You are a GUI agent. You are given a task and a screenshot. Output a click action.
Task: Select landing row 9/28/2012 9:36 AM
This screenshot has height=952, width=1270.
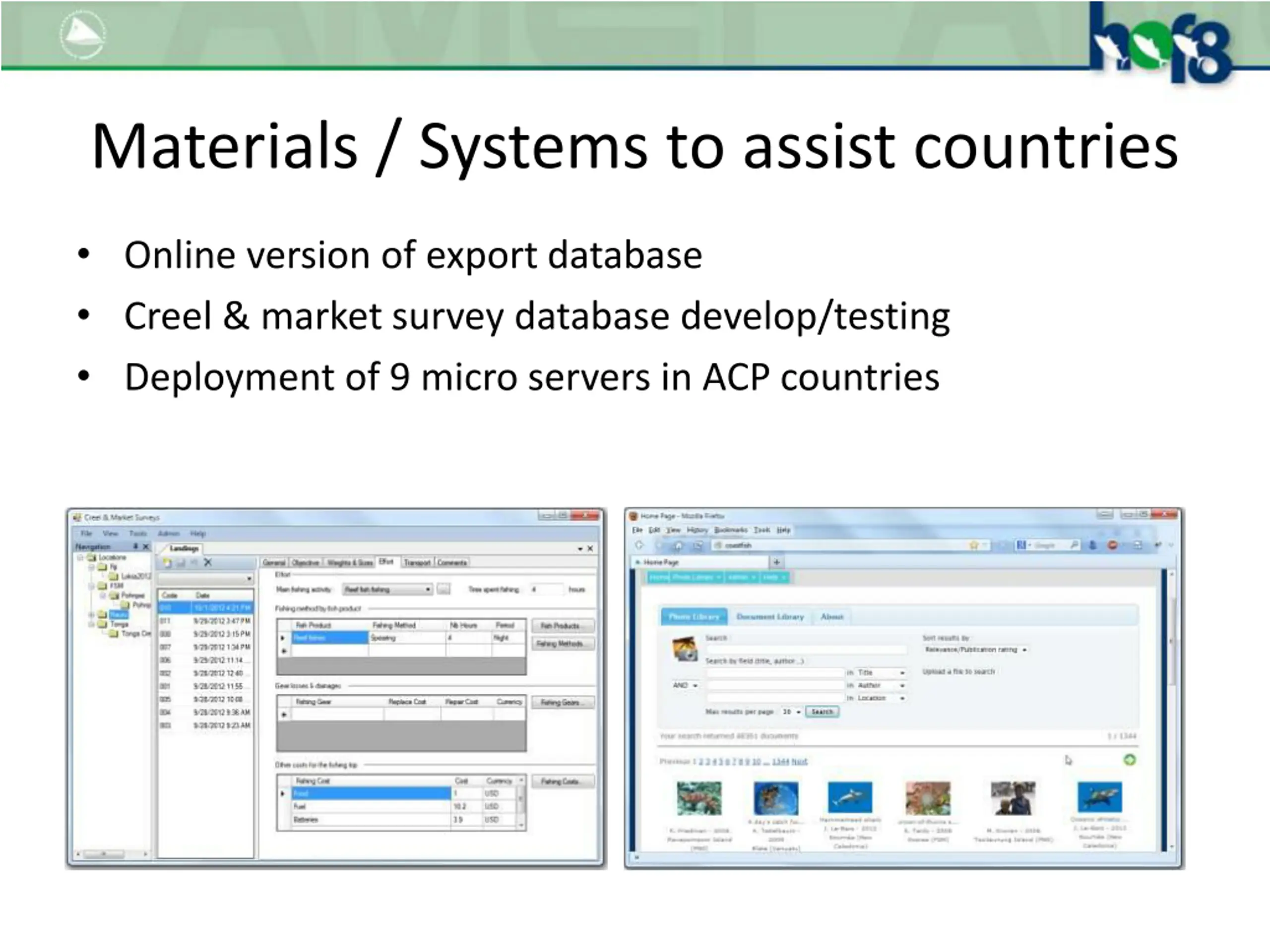pyautogui.click(x=205, y=712)
